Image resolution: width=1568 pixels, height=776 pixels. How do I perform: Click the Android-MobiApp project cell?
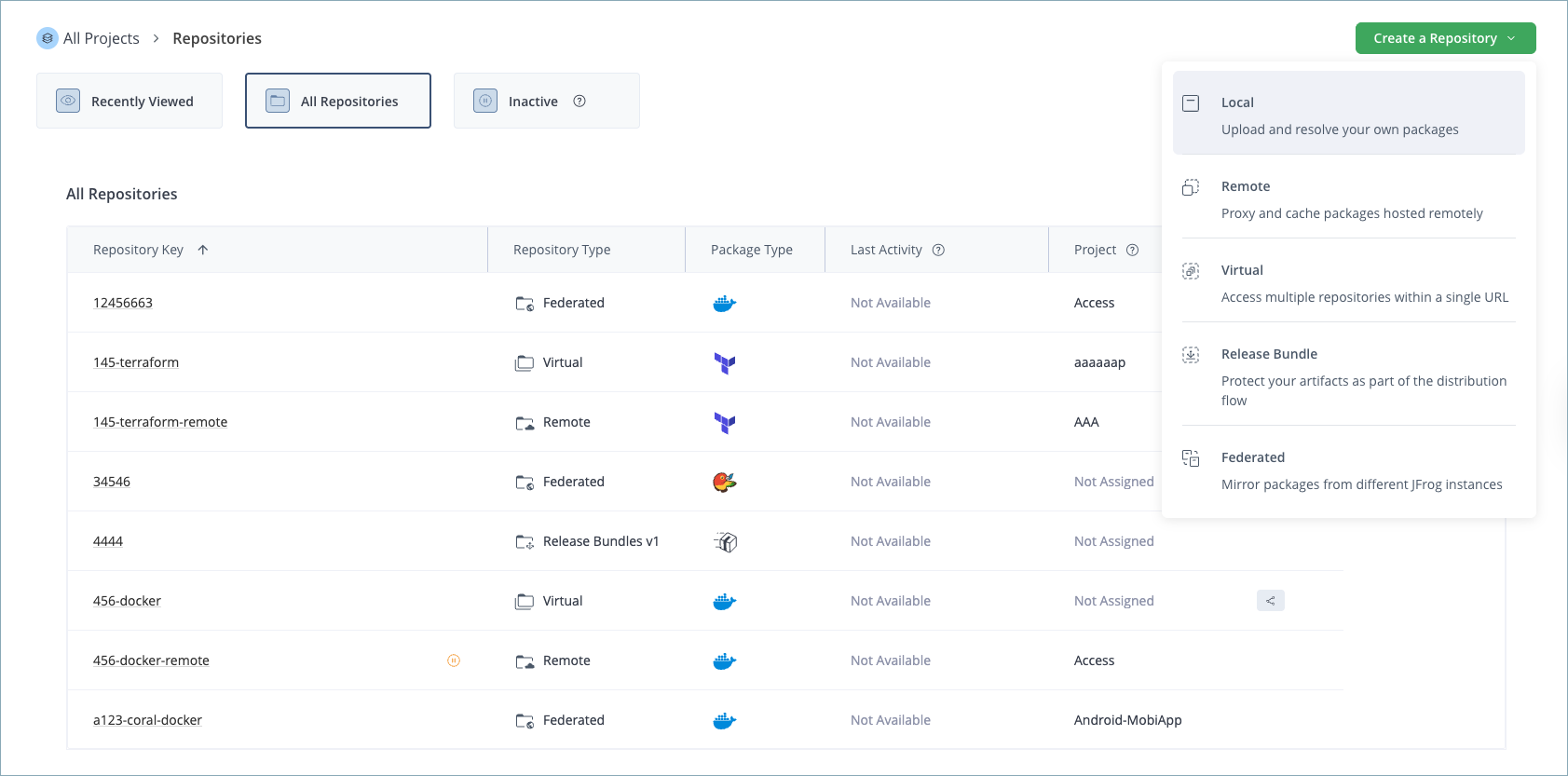1127,720
